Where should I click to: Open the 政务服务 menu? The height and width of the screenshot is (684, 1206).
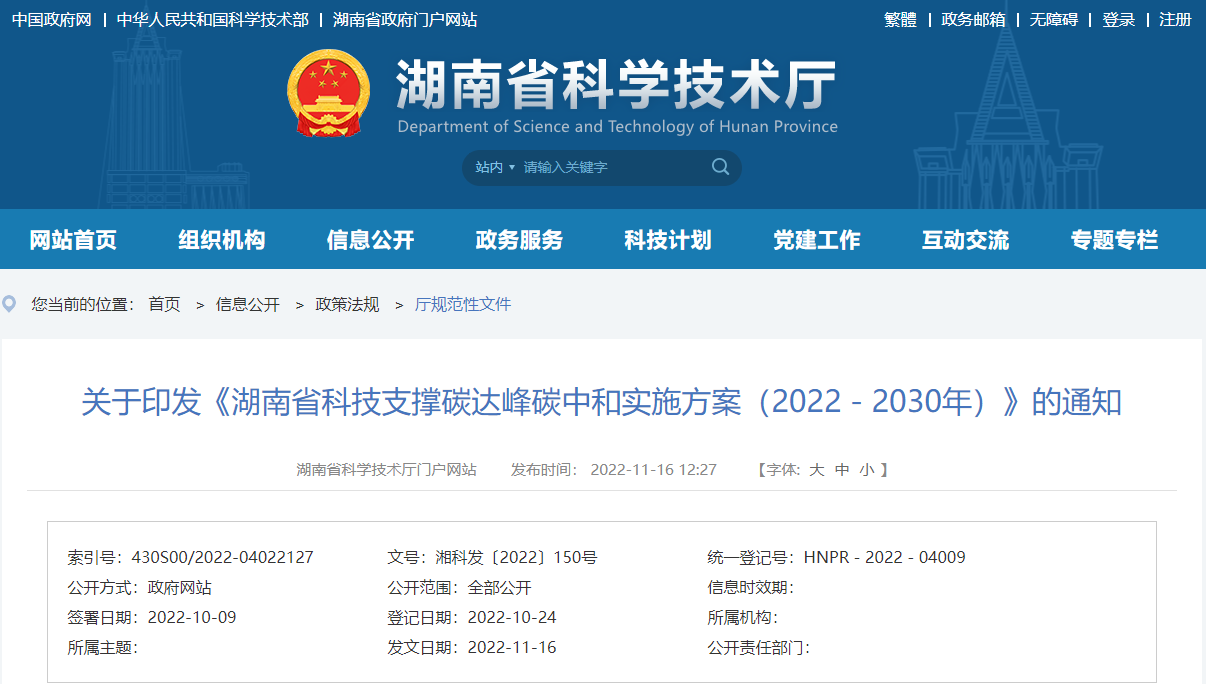(518, 240)
